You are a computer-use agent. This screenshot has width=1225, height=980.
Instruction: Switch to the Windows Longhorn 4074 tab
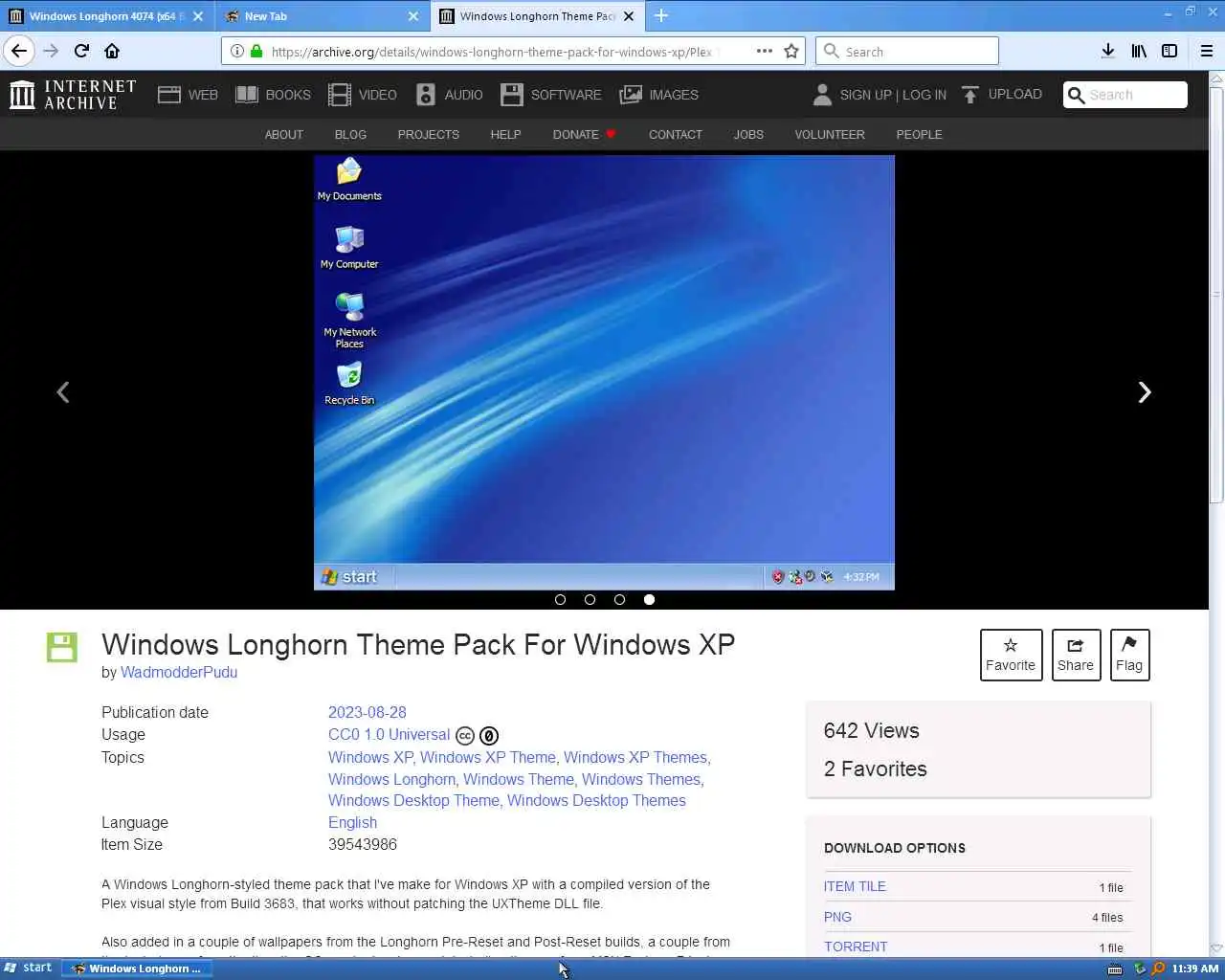pos(105,16)
